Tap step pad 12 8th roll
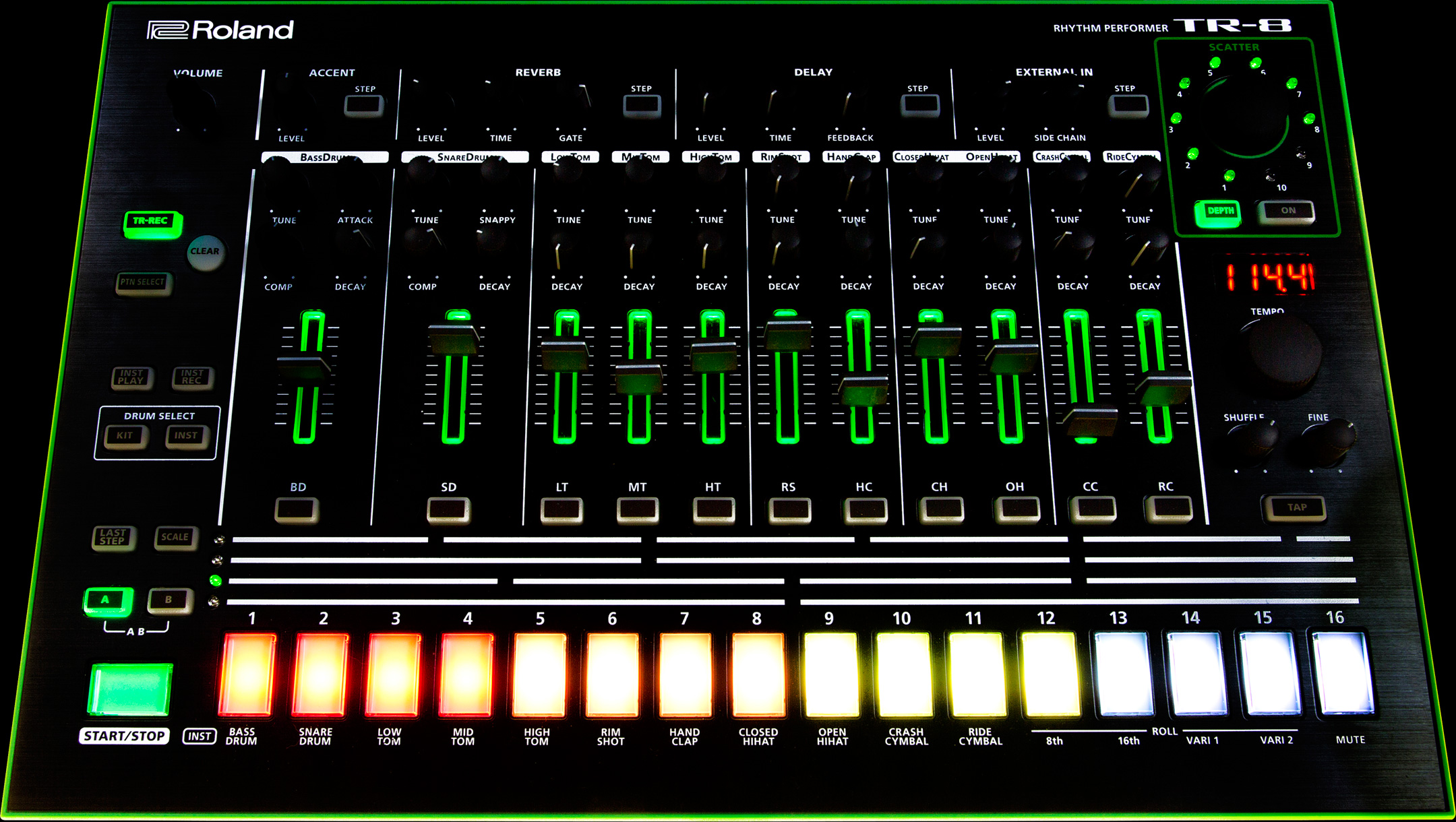Screen dimensions: 1456x822 (x=1052, y=674)
